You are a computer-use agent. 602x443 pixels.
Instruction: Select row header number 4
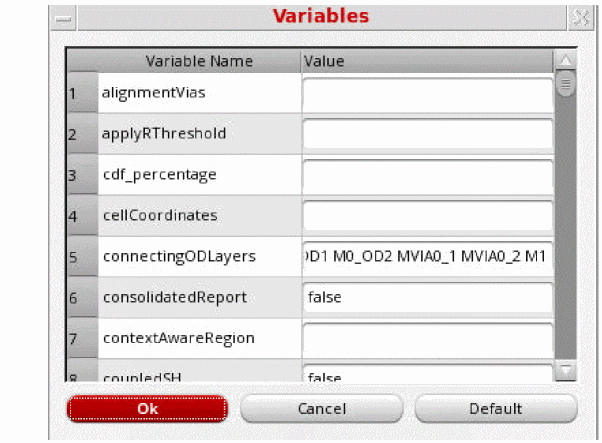(x=83, y=216)
